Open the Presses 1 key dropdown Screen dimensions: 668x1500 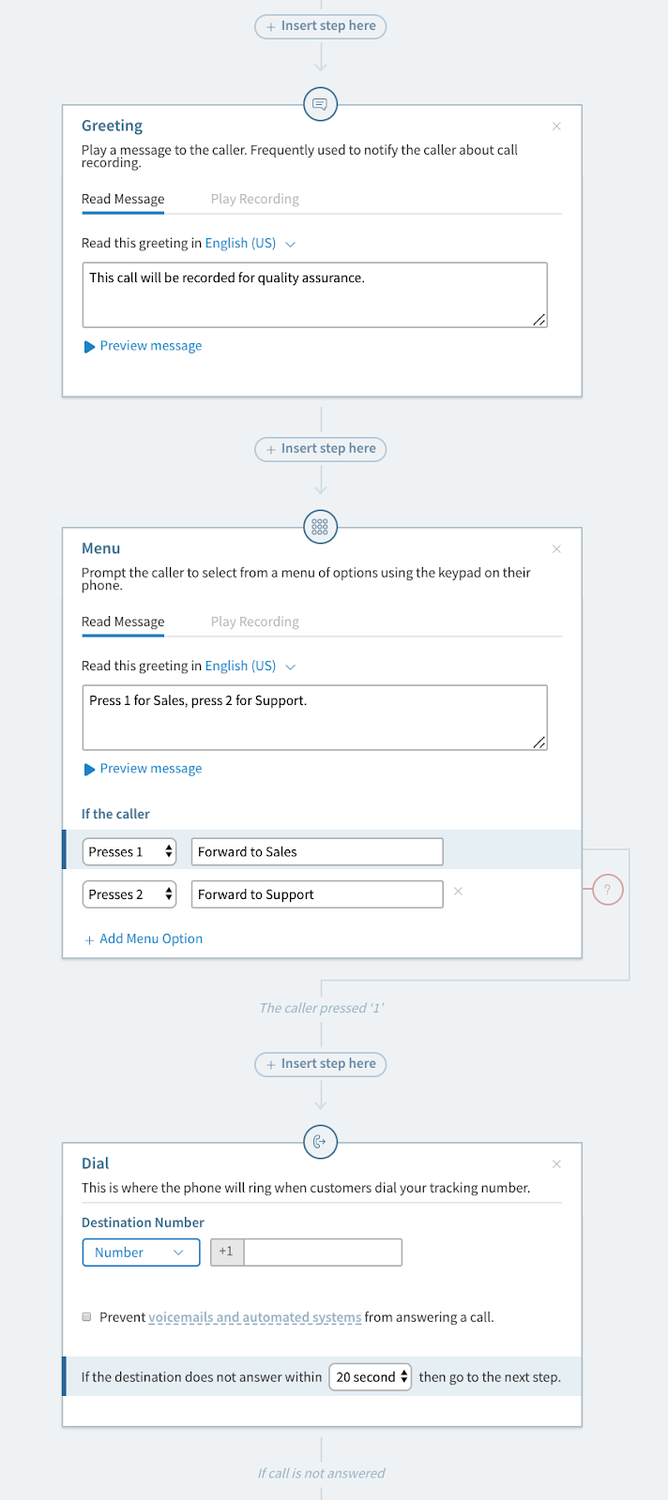(x=130, y=852)
